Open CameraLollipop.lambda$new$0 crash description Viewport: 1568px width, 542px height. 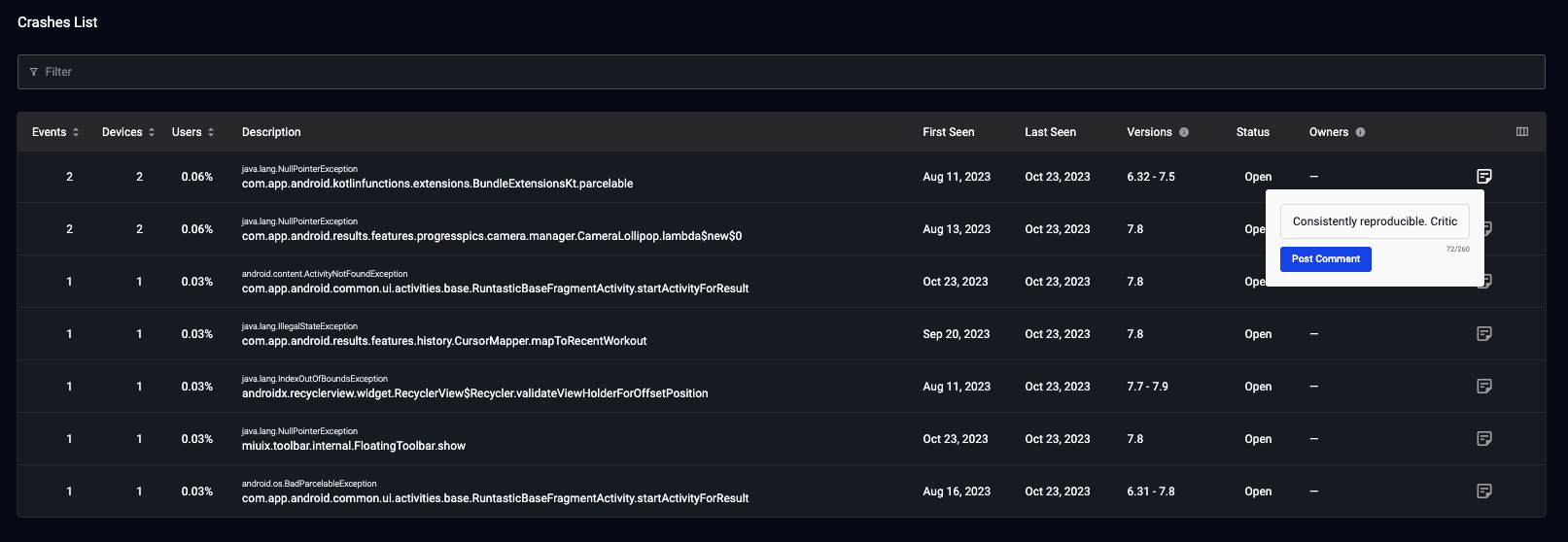492,236
